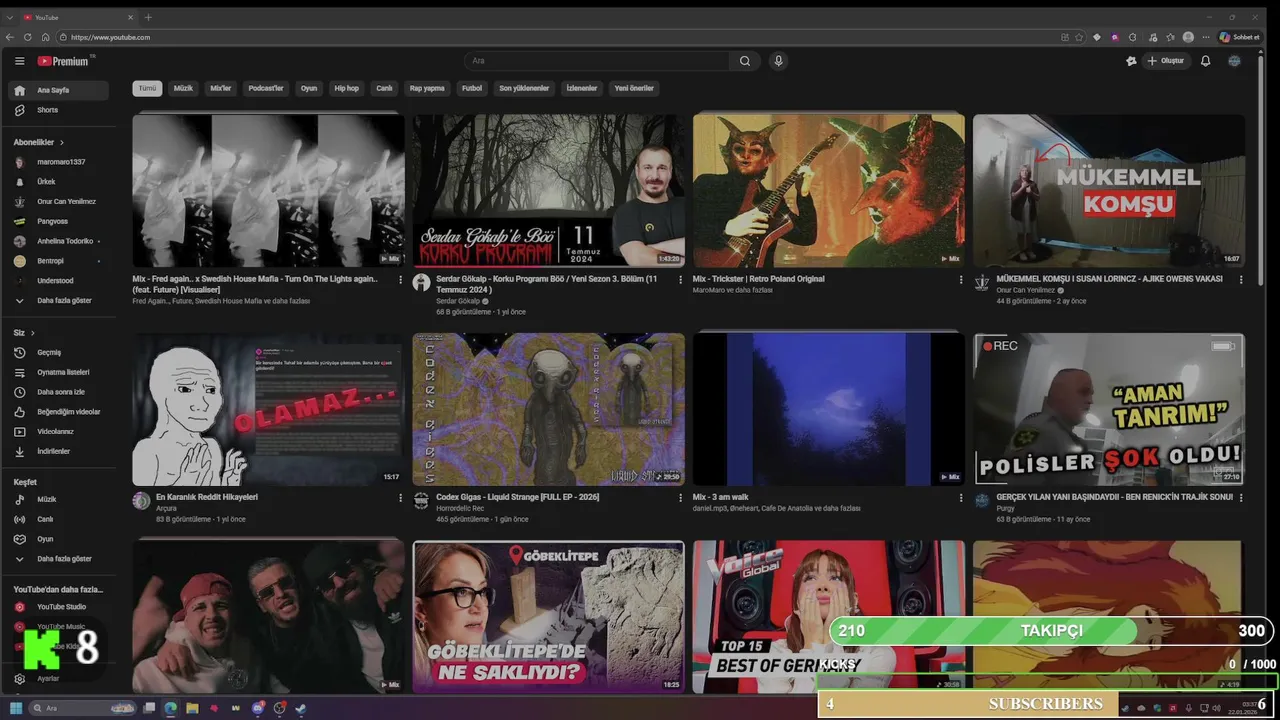Open YouTube Studio from sidebar
Image resolution: width=1280 pixels, height=720 pixels.
click(x=56, y=607)
